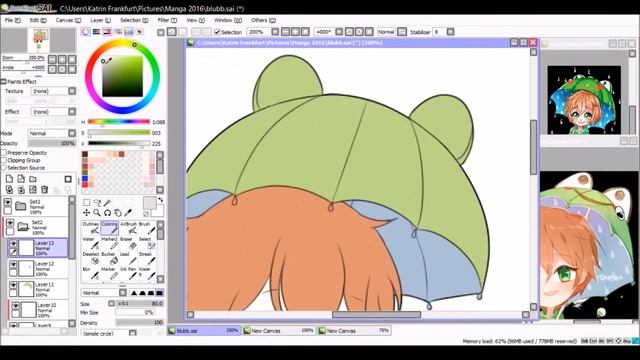The image size is (640, 360).
Task: Adjust the layer Opacity slider
Action: (52, 144)
